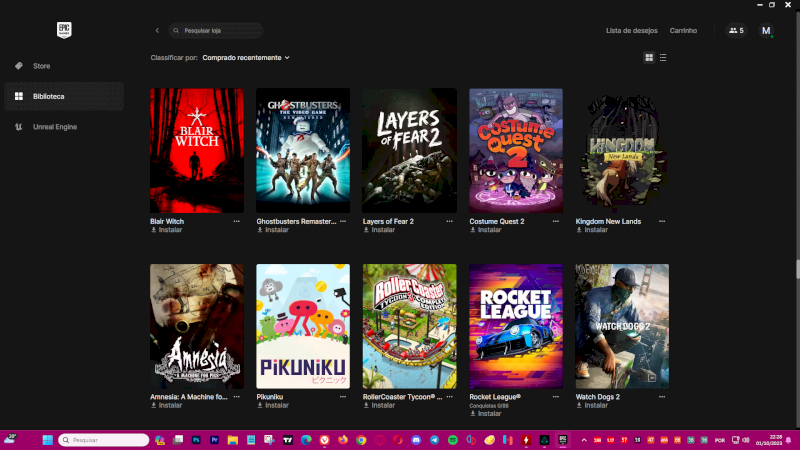This screenshot has width=800, height=450.
Task: Click the Epic Games logo in sidebar
Action: point(64,30)
